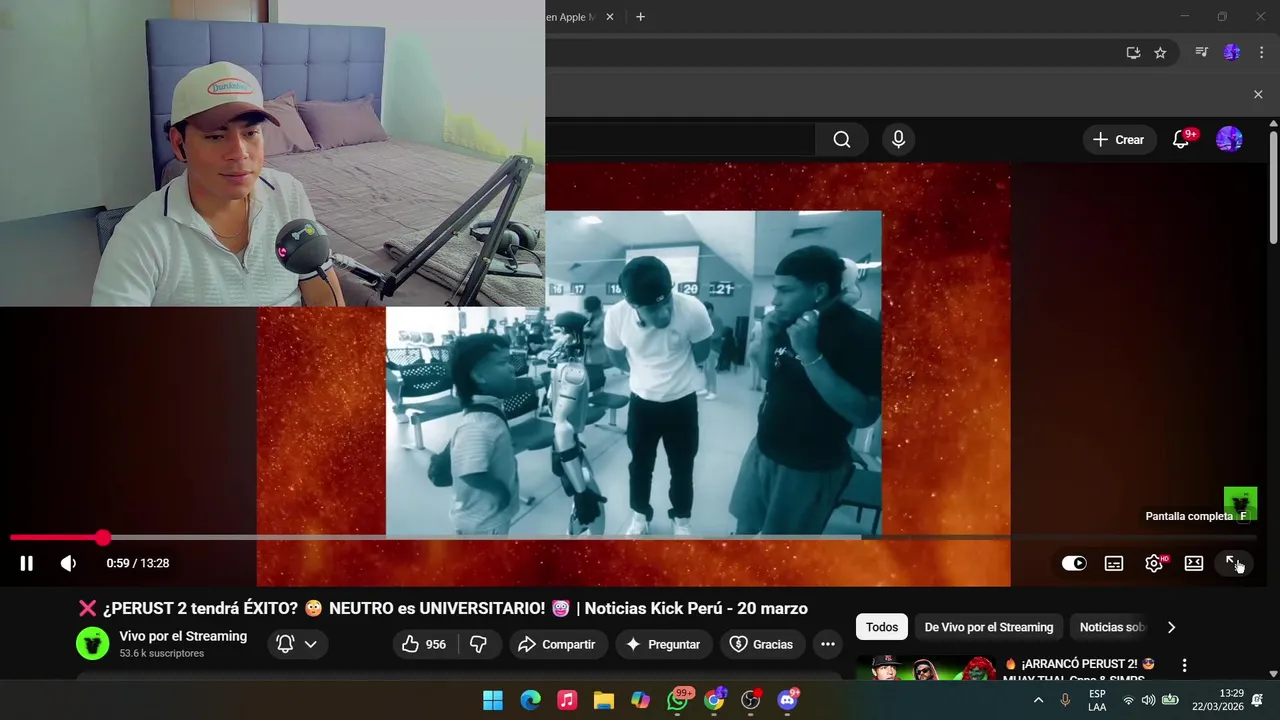
Task: Open the Vivo por el Streaming channel avatar
Action: coord(93,644)
